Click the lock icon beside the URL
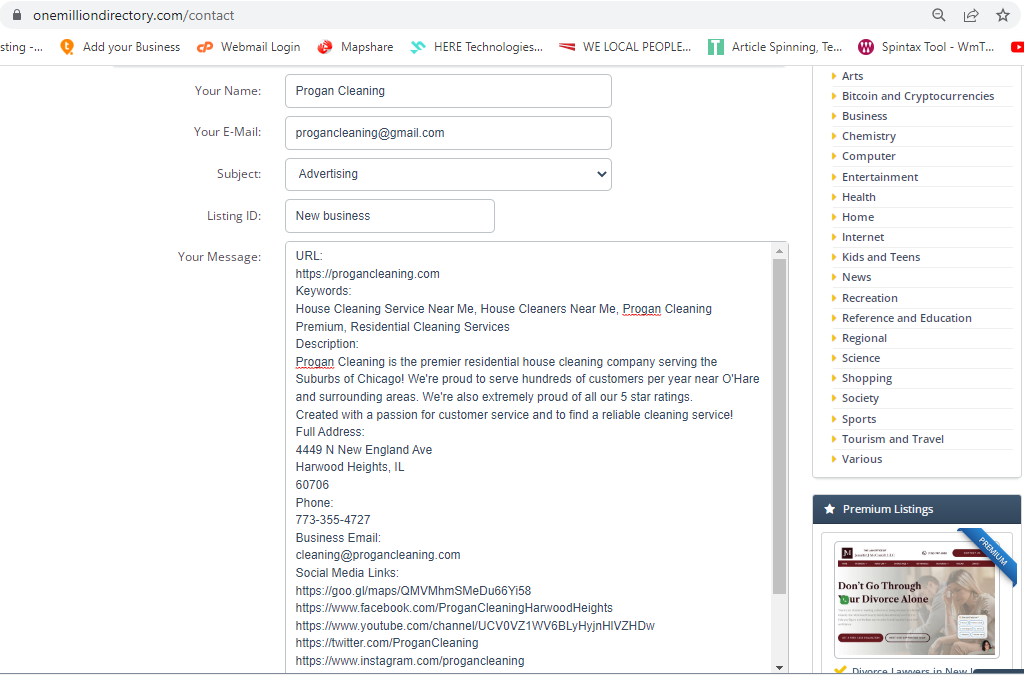Viewport: 1024px width, 675px height. point(17,15)
